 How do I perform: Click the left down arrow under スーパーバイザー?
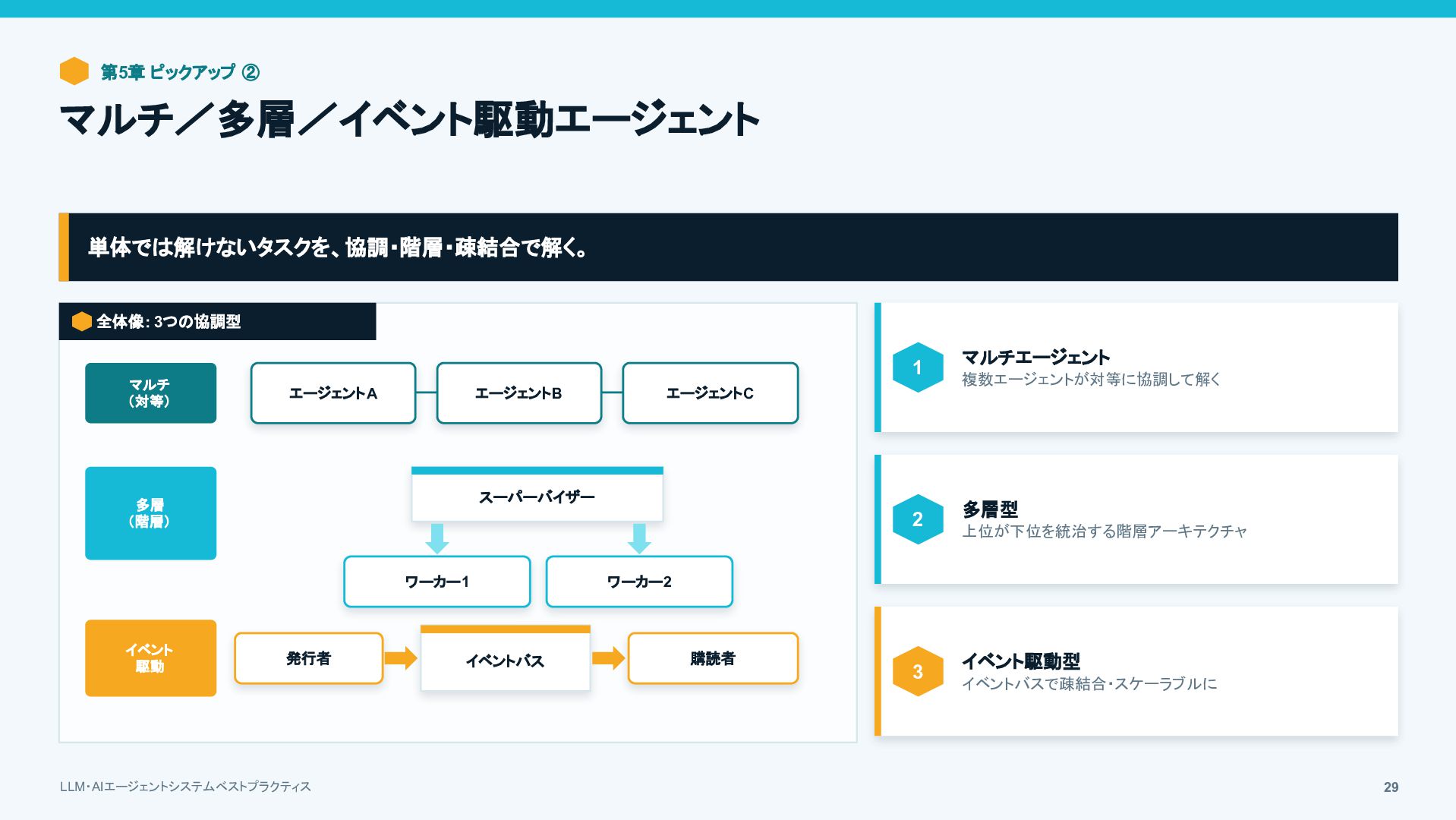coord(436,538)
